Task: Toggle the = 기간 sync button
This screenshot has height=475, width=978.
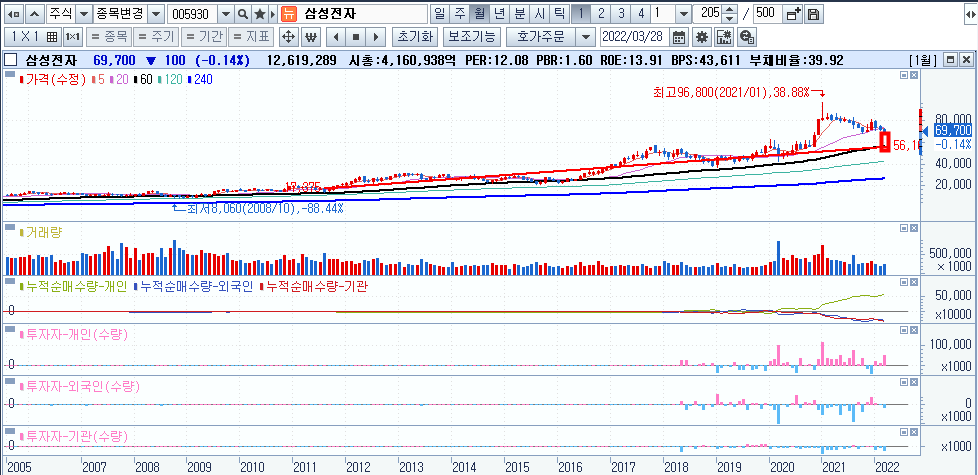Action: click(203, 37)
